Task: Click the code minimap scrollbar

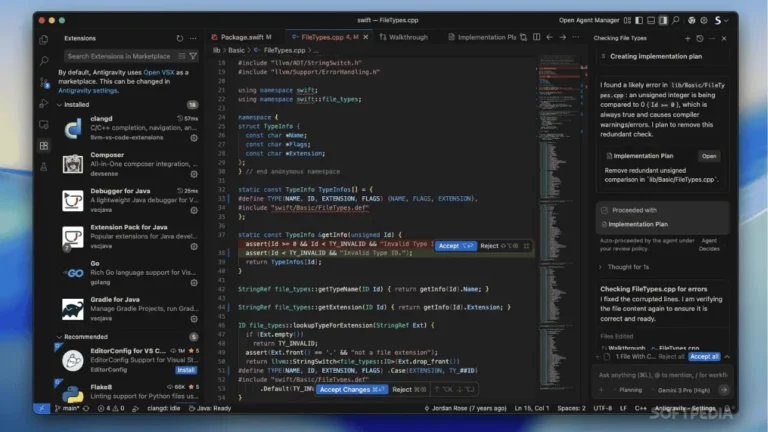Action: tap(561, 225)
